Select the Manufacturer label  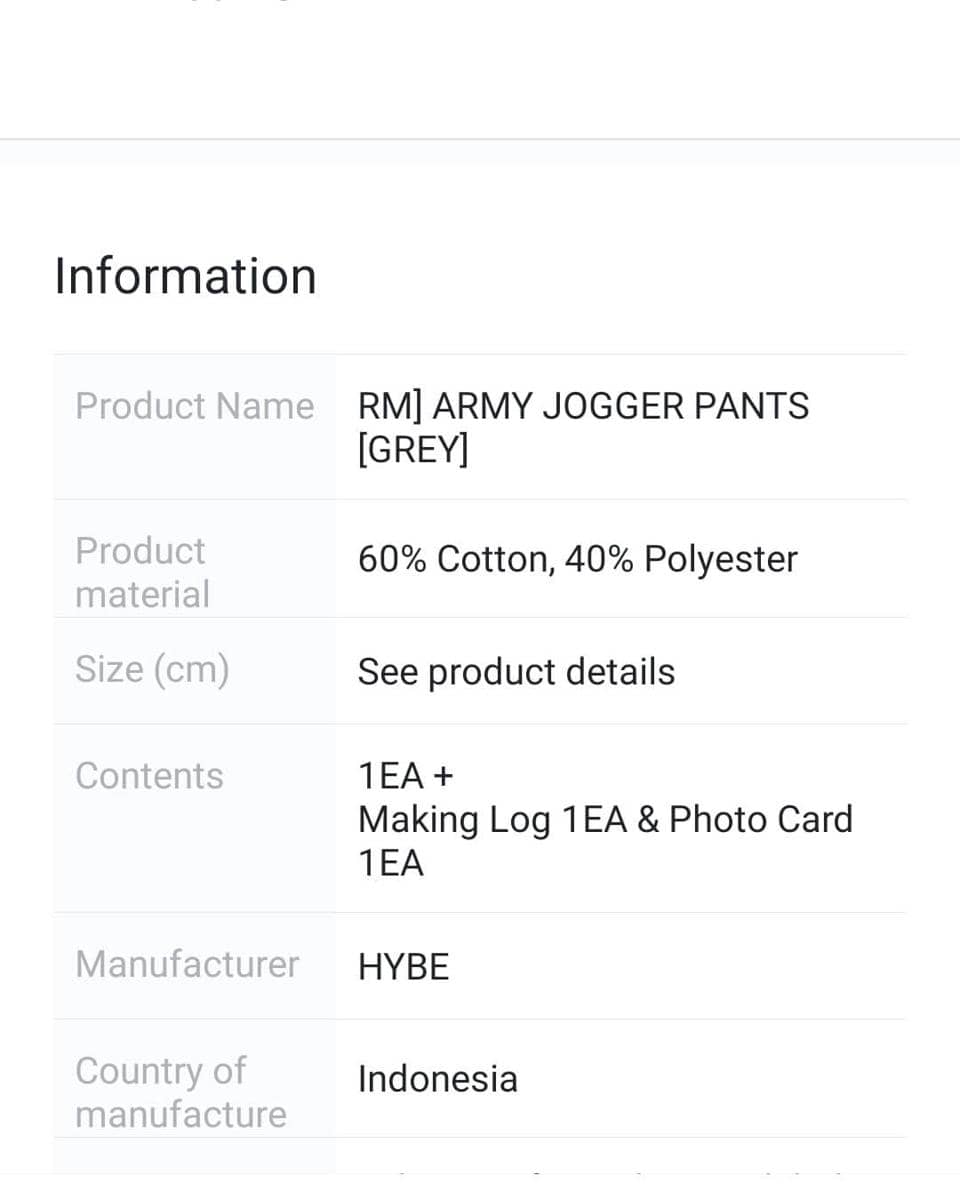point(187,964)
